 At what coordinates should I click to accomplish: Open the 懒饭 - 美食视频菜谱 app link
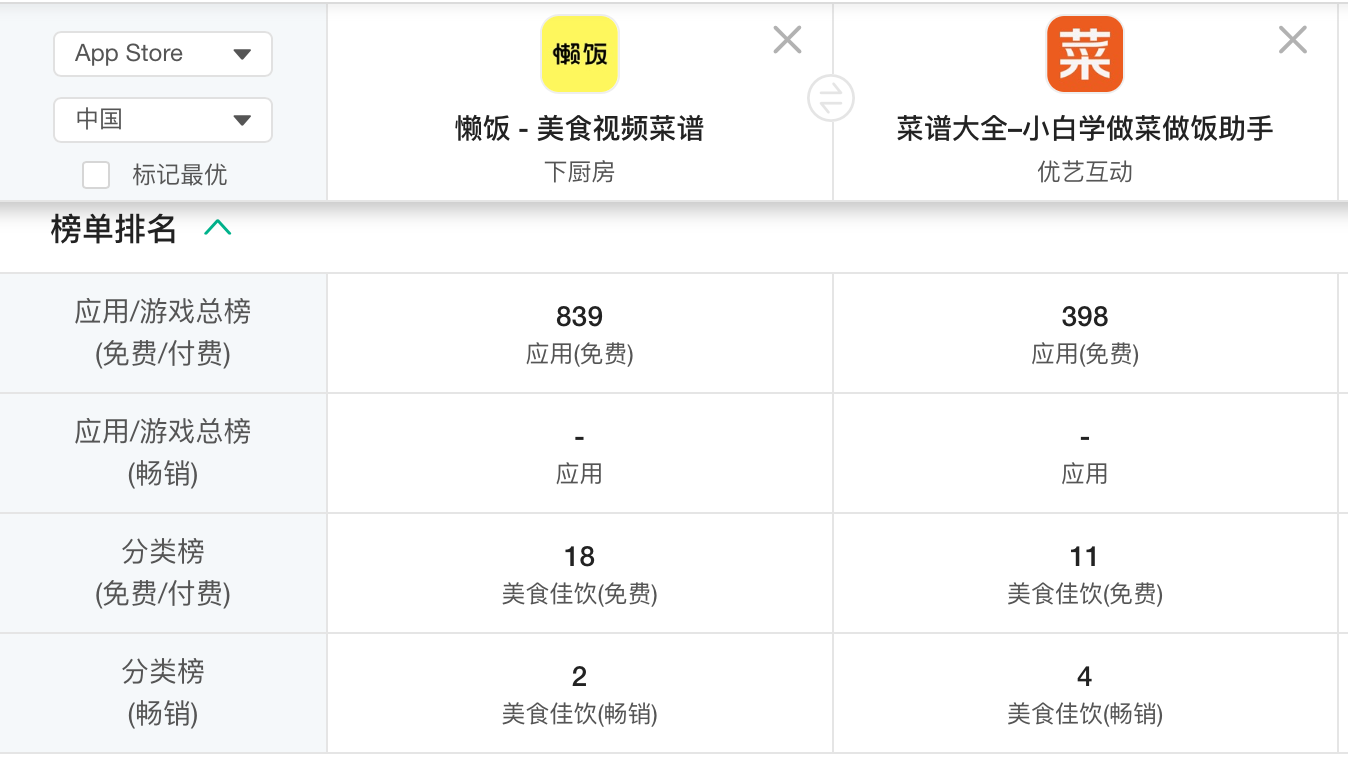[579, 130]
